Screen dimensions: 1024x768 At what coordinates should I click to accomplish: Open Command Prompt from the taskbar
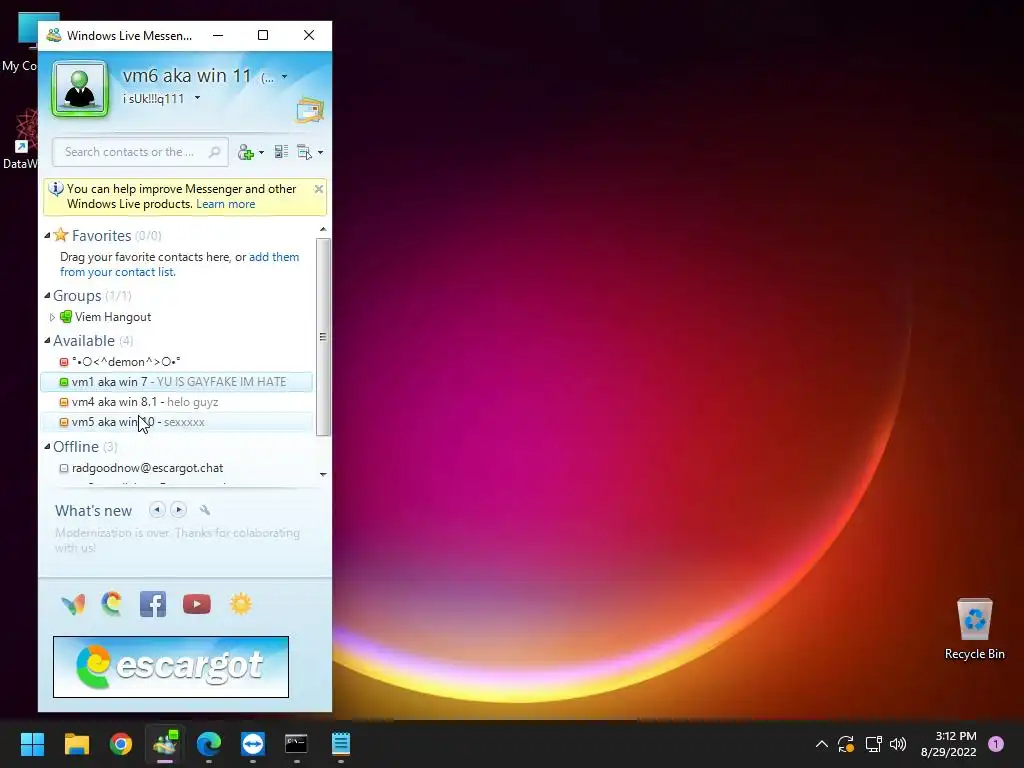click(296, 744)
